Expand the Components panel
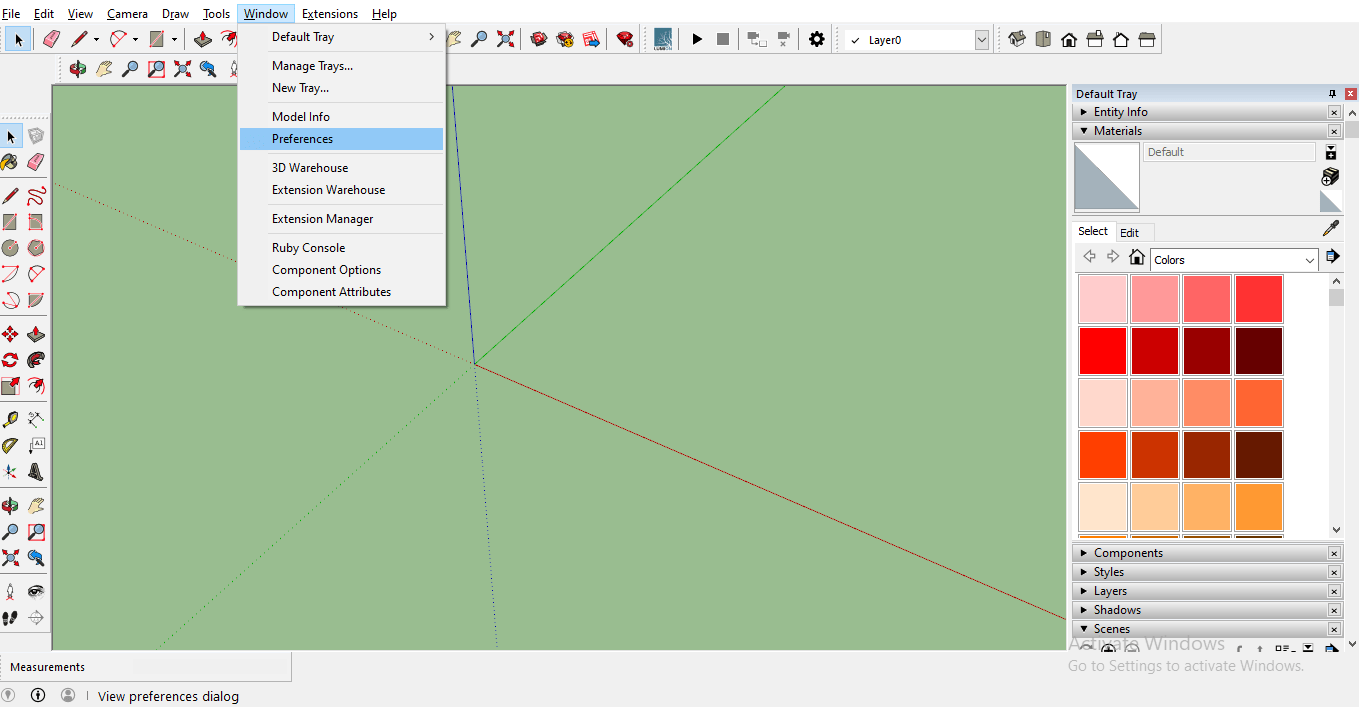The height and width of the screenshot is (707, 1359). point(1128,553)
